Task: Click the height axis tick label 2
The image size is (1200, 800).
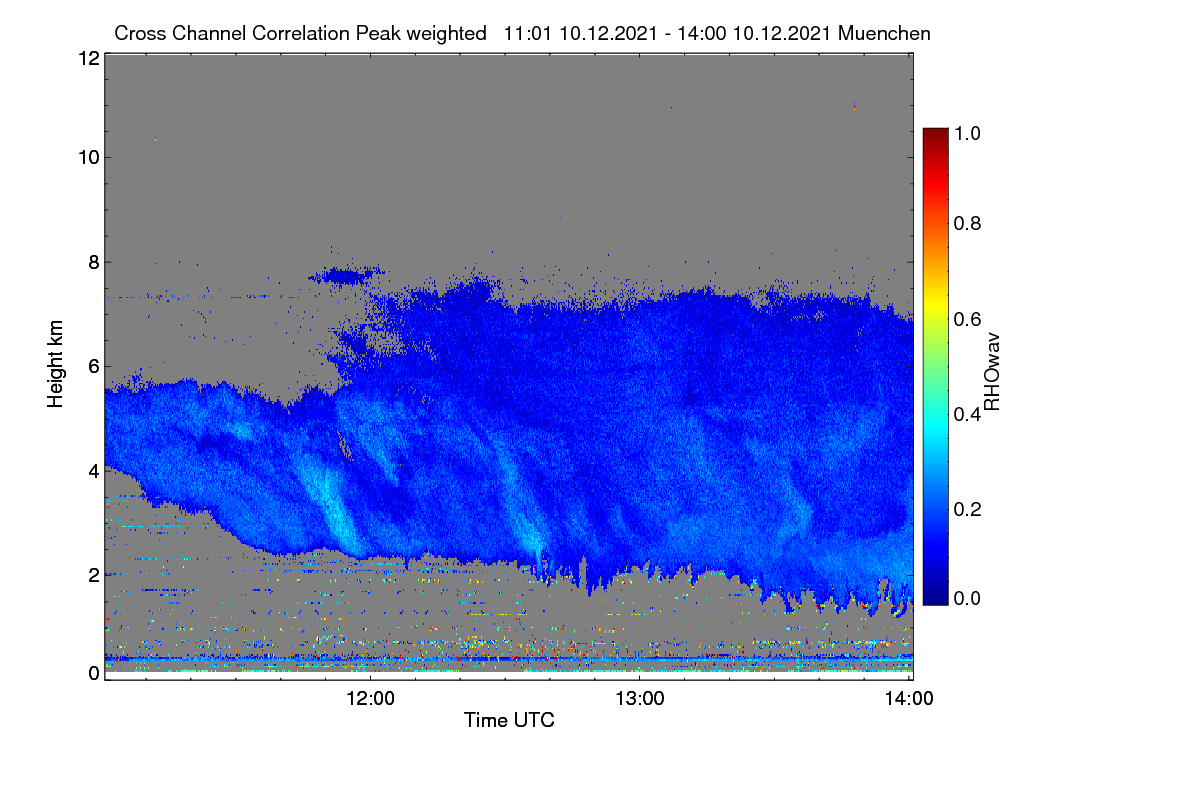Action: pos(92,575)
